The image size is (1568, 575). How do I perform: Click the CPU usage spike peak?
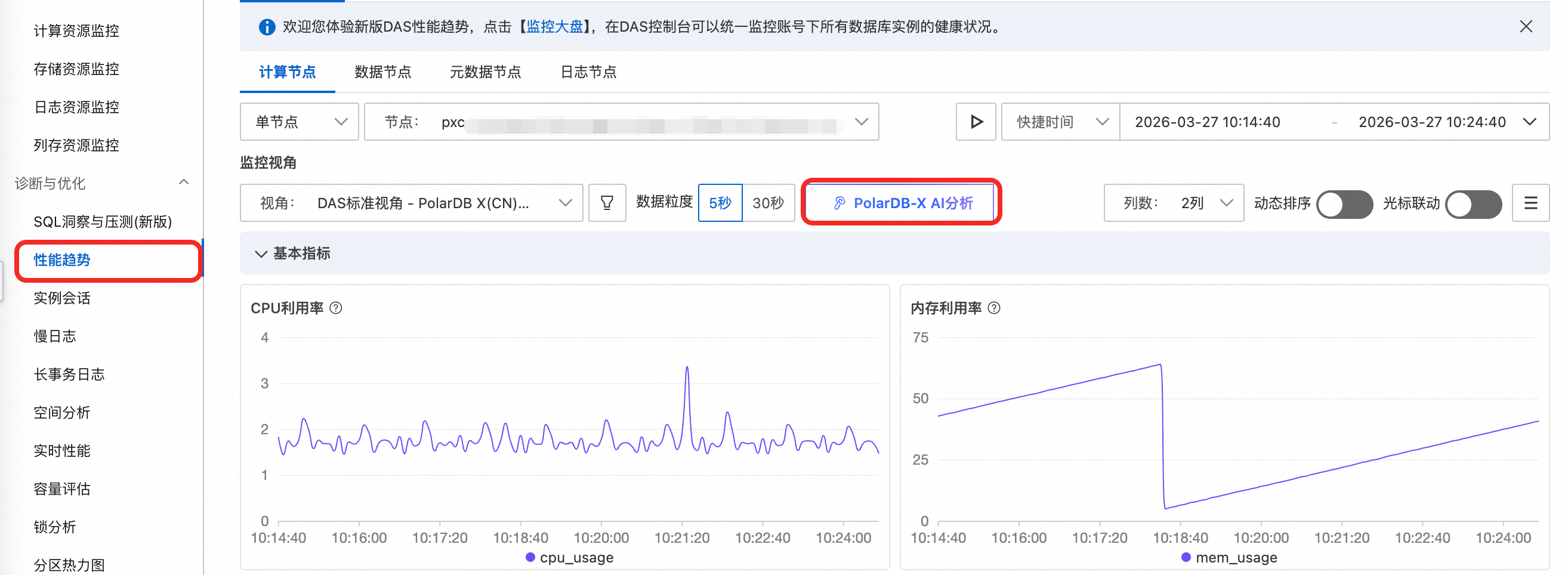point(687,367)
